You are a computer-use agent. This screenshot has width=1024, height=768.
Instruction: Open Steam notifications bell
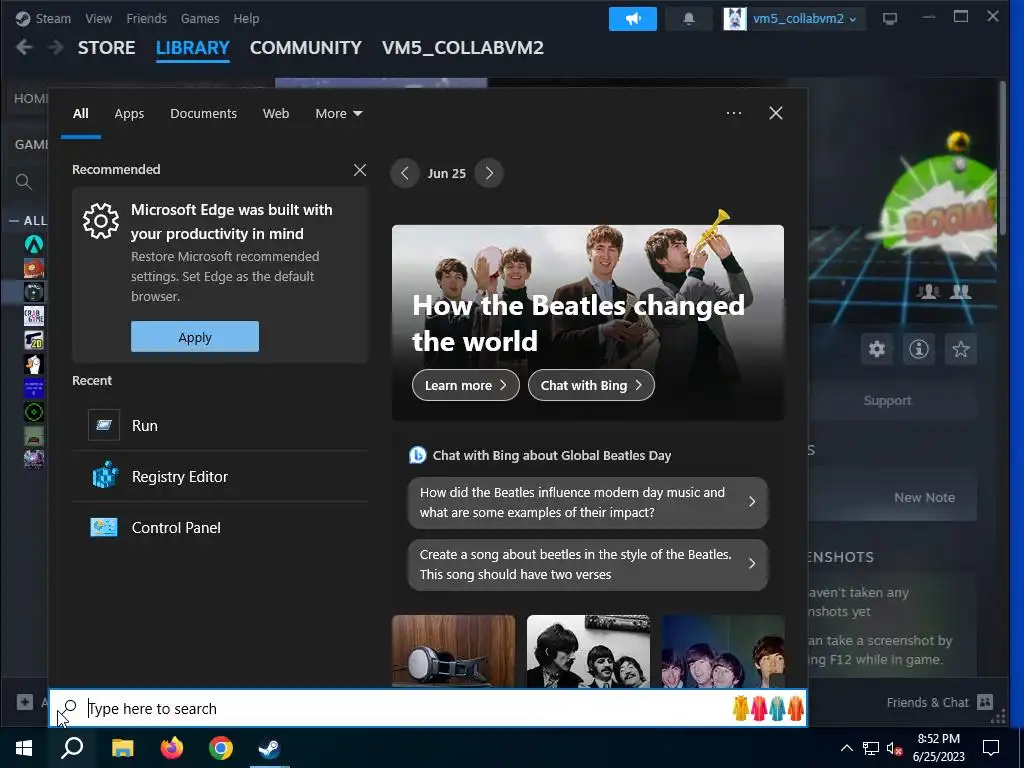[688, 19]
